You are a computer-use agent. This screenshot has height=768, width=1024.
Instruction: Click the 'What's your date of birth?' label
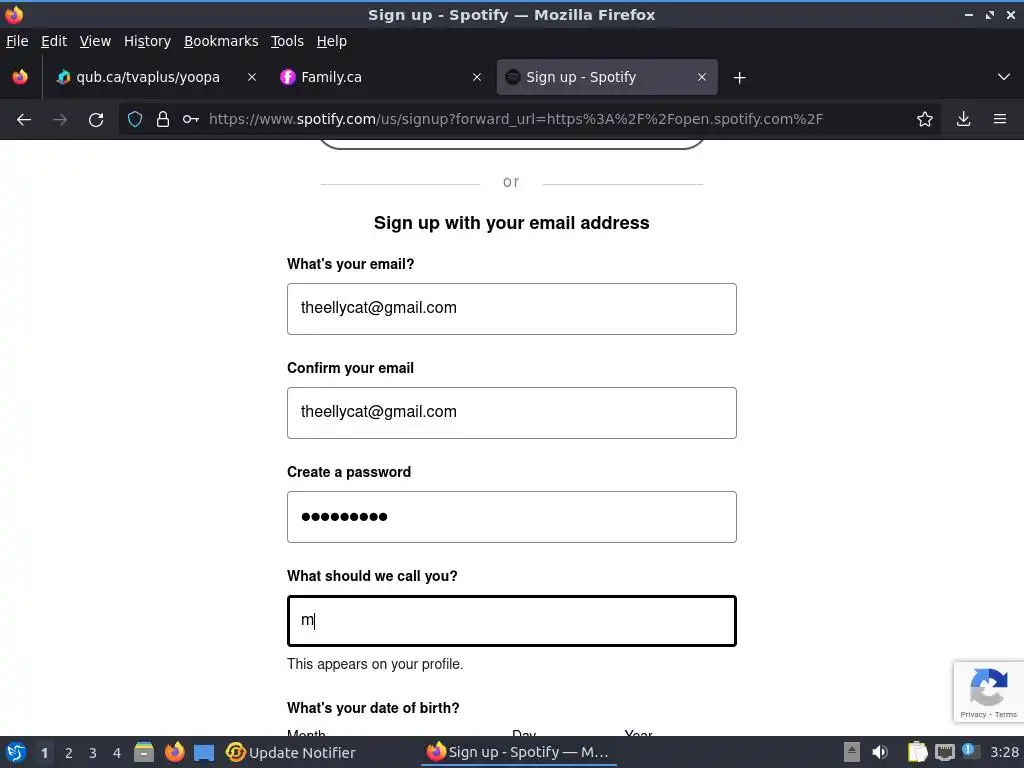pyautogui.click(x=373, y=708)
